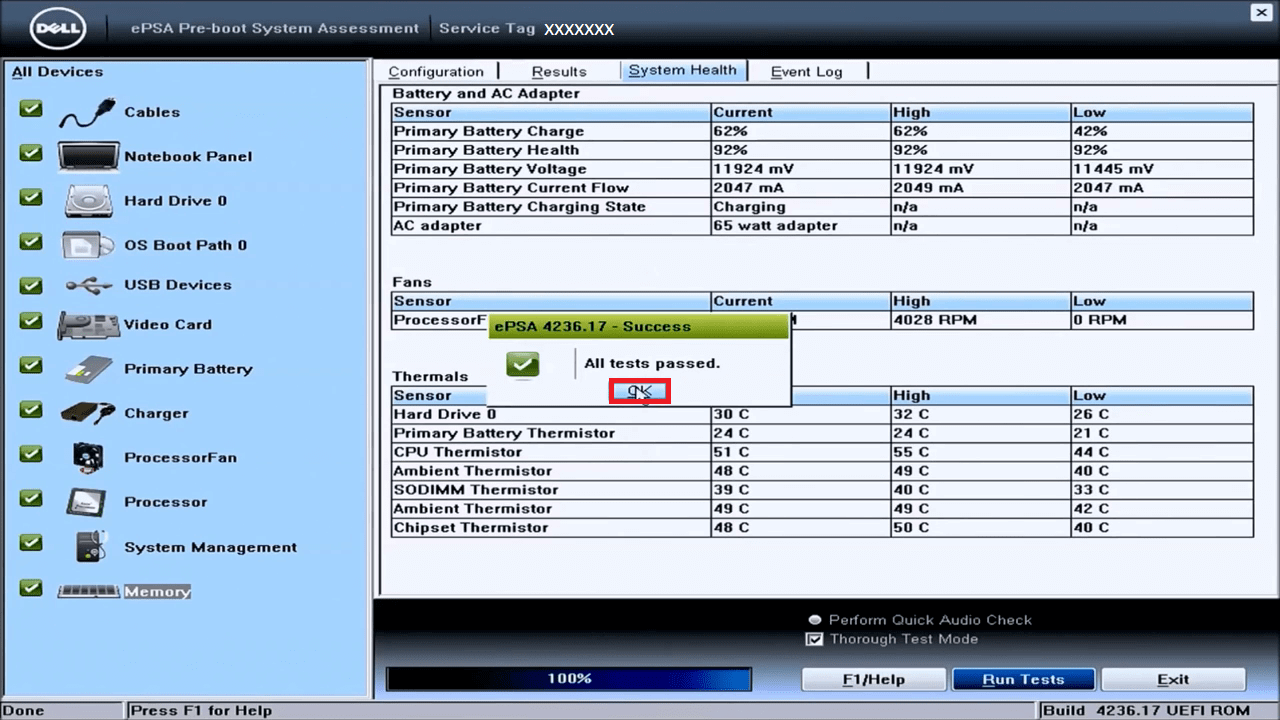Click the F1/Help button
1280x720 pixels.
(873, 680)
